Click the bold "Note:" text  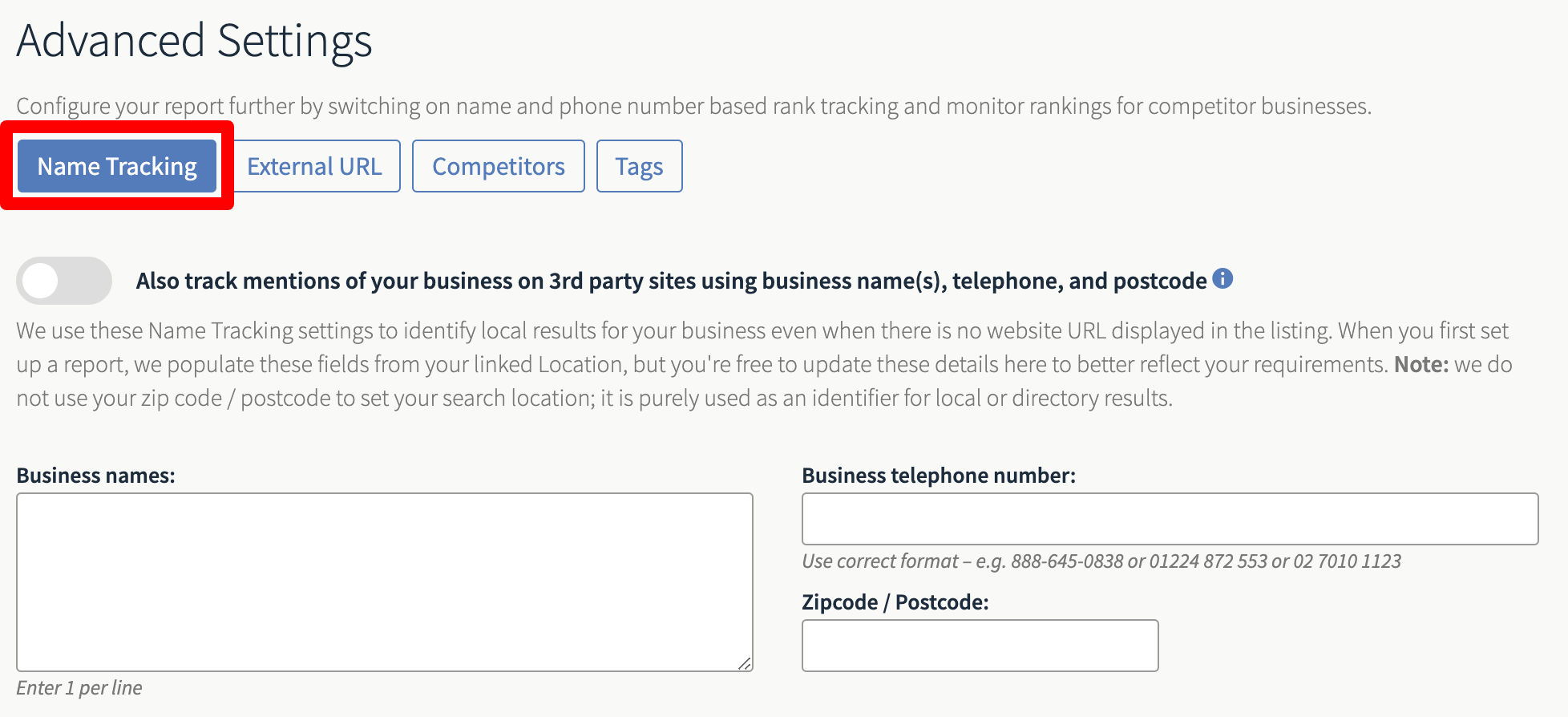[x=1421, y=364]
